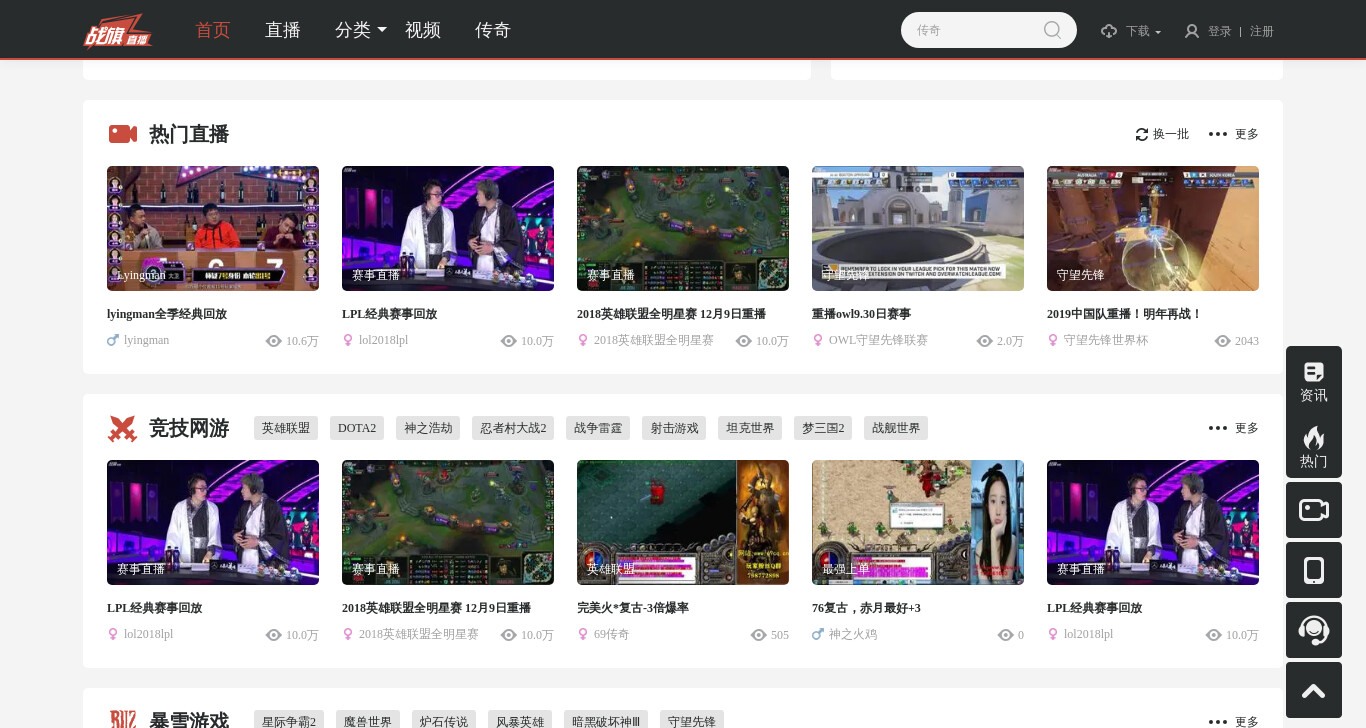
Task: Select the 射击游戏 category tag
Action: pyautogui.click(x=674, y=428)
